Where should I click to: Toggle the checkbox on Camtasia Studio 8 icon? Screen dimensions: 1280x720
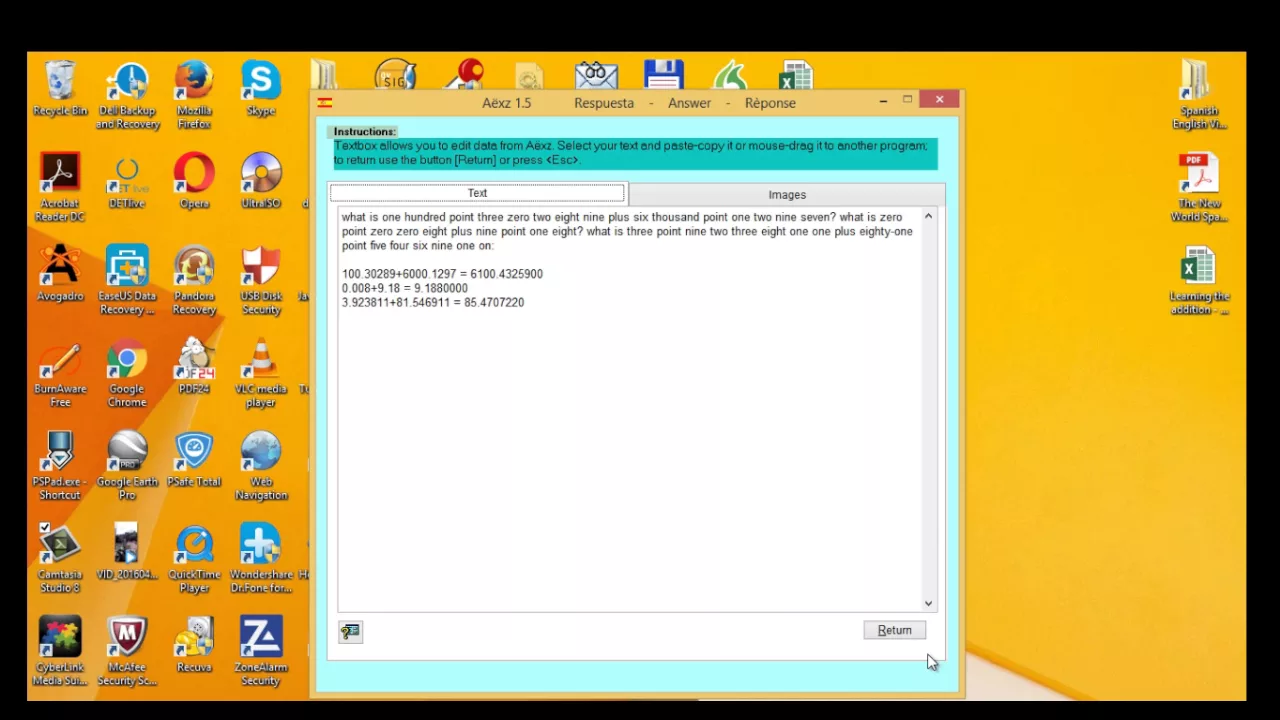(44, 529)
